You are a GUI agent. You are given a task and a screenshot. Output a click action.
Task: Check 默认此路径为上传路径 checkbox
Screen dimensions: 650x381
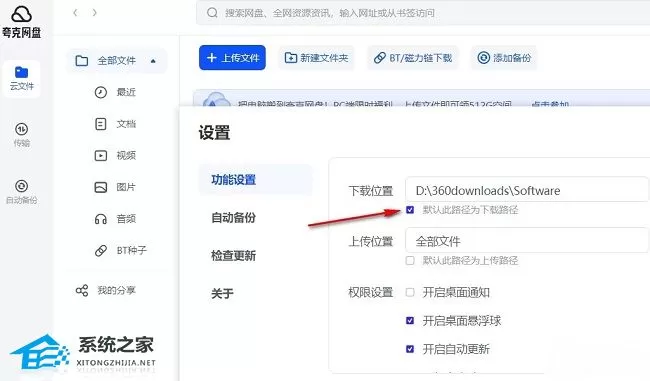tap(410, 260)
